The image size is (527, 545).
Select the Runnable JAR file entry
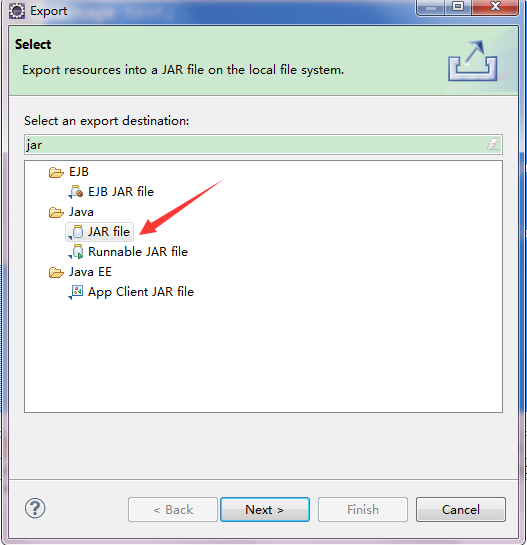138,252
